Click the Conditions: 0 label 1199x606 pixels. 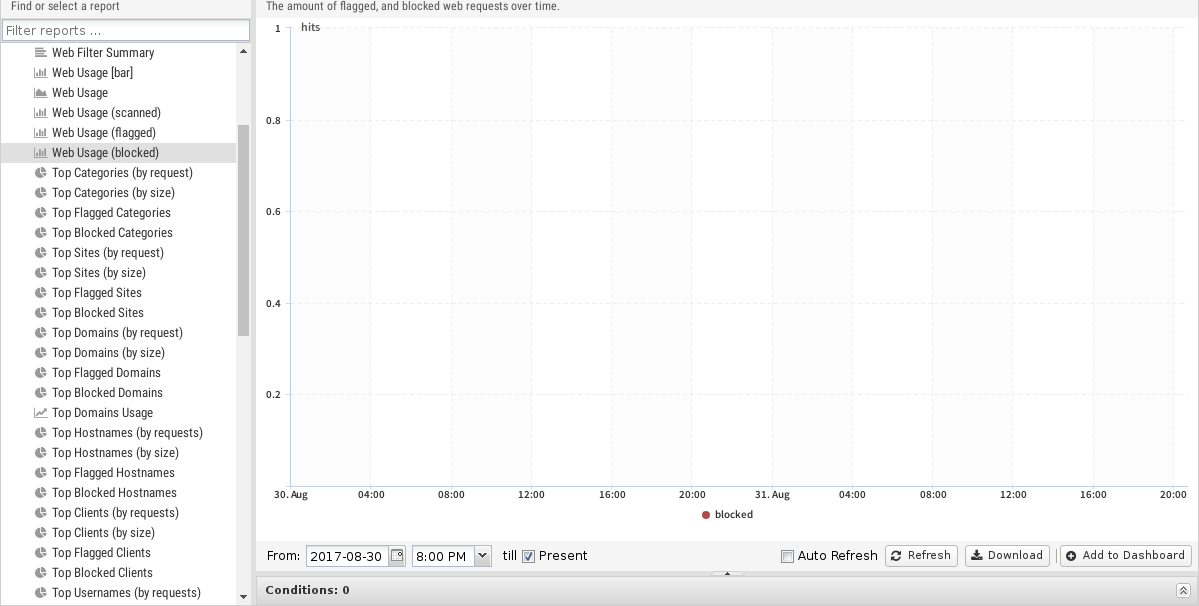click(x=307, y=590)
